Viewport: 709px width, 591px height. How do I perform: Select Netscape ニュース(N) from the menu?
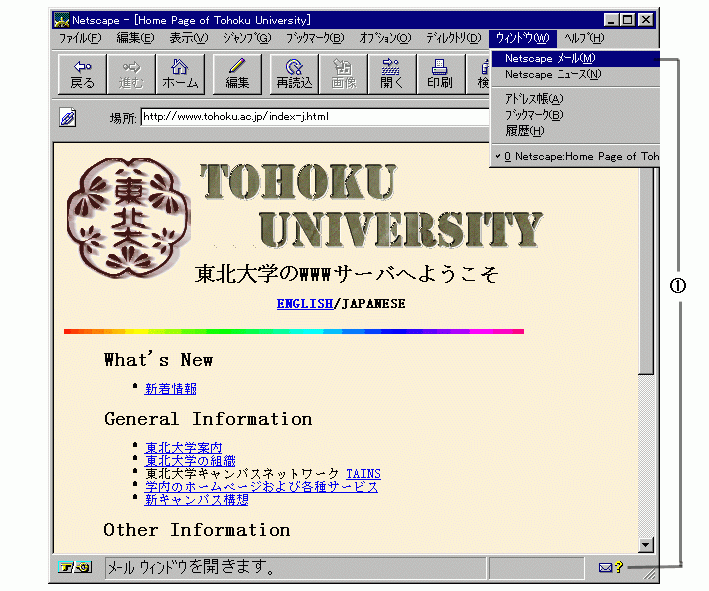point(576,75)
